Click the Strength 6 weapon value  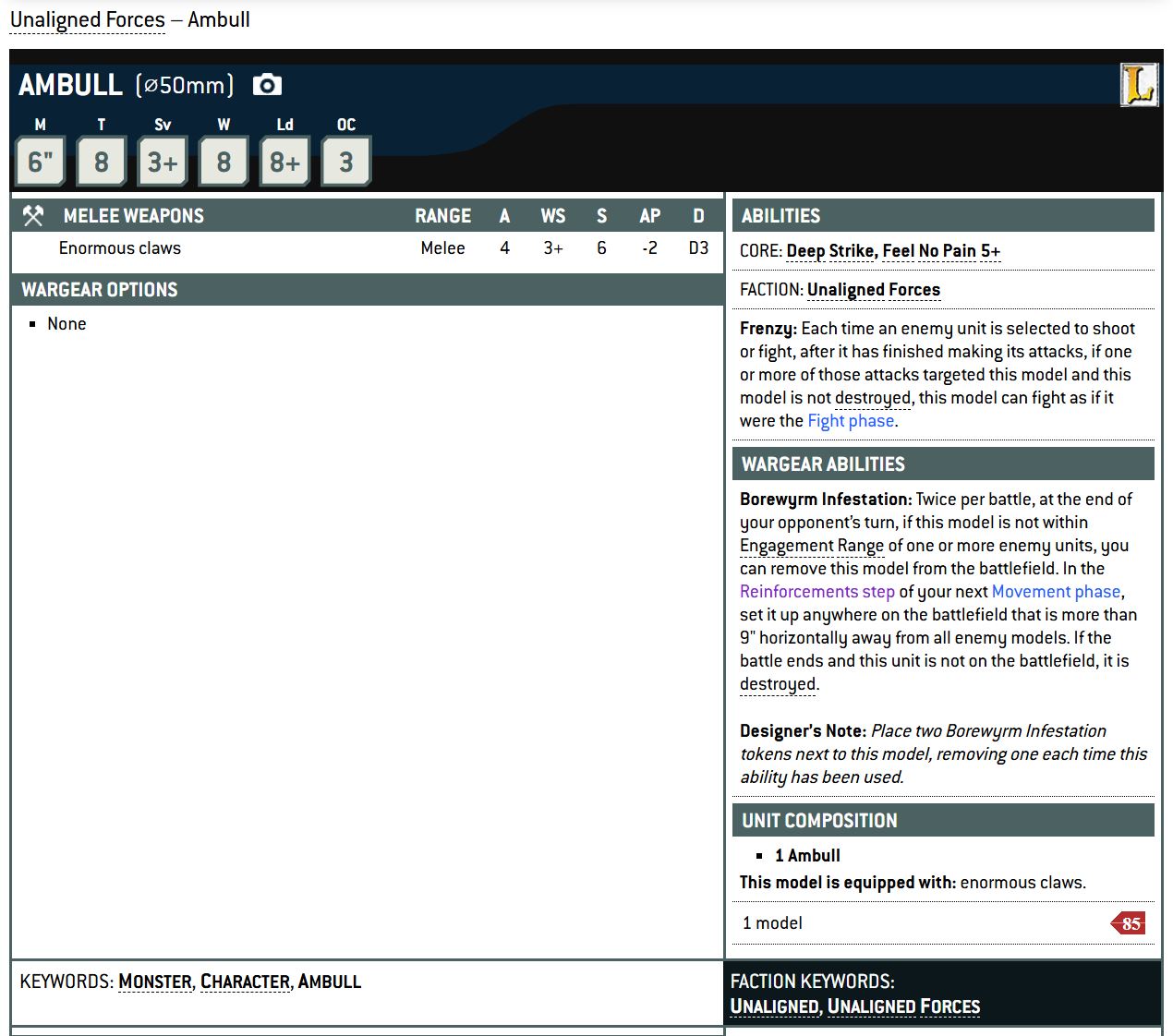click(601, 248)
